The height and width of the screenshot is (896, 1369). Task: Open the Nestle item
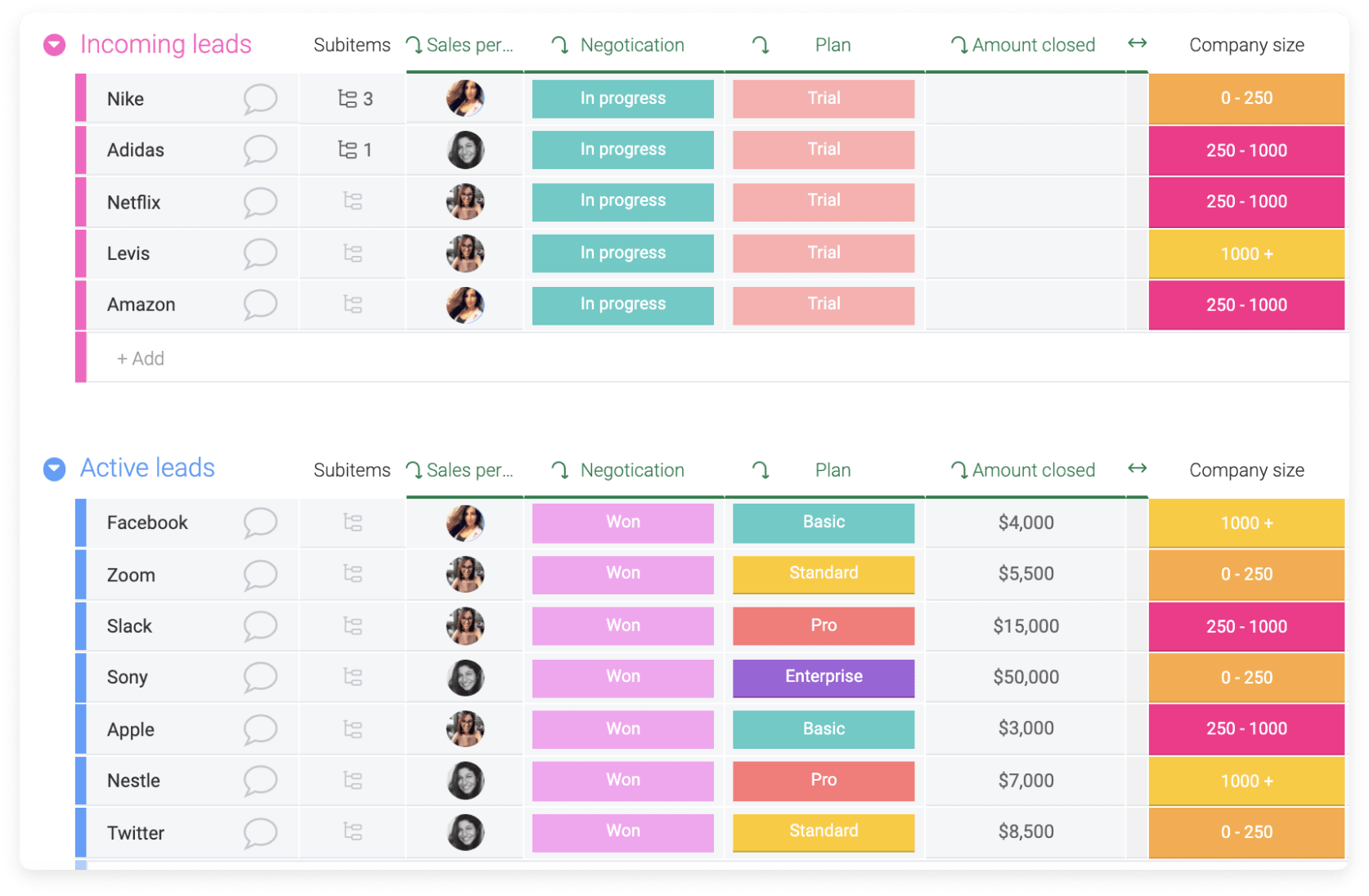(x=133, y=781)
